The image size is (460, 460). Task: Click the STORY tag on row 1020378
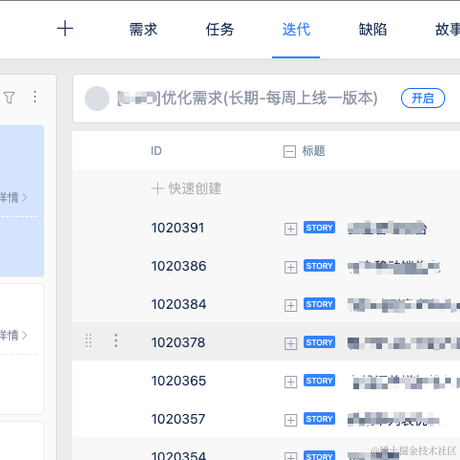coord(319,342)
